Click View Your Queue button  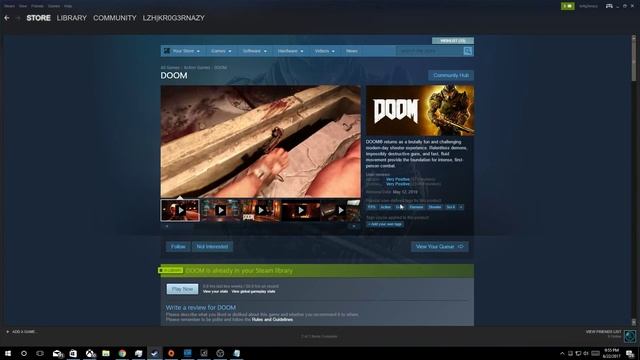coord(440,247)
